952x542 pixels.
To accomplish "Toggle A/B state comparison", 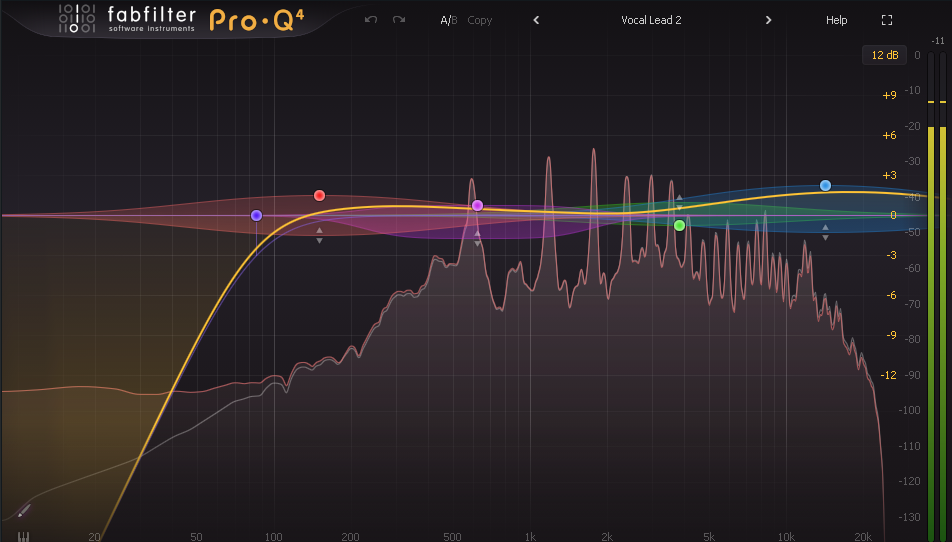I will coord(448,20).
